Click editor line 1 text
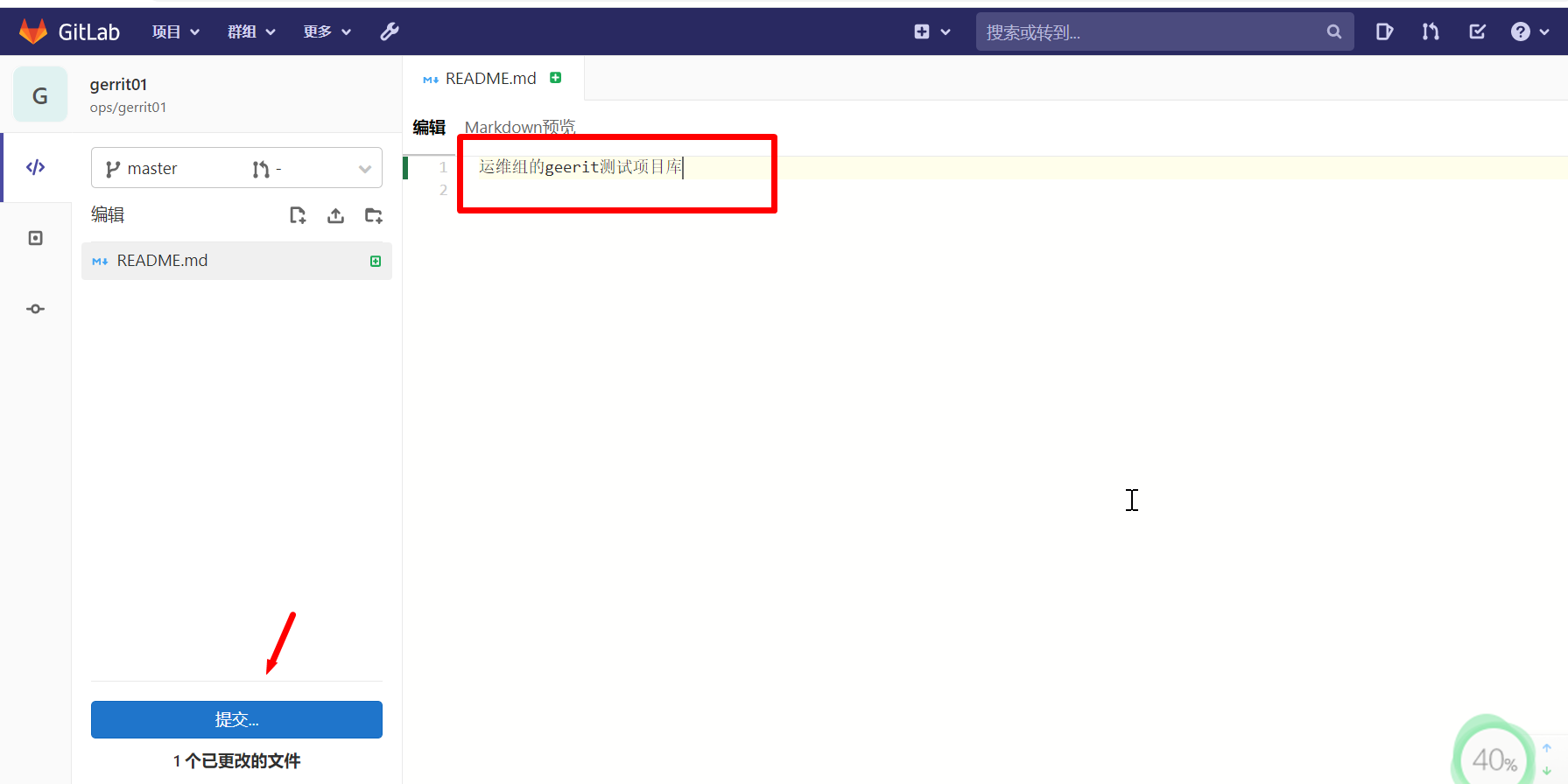Screen dimensions: 1568x784 pos(580,167)
